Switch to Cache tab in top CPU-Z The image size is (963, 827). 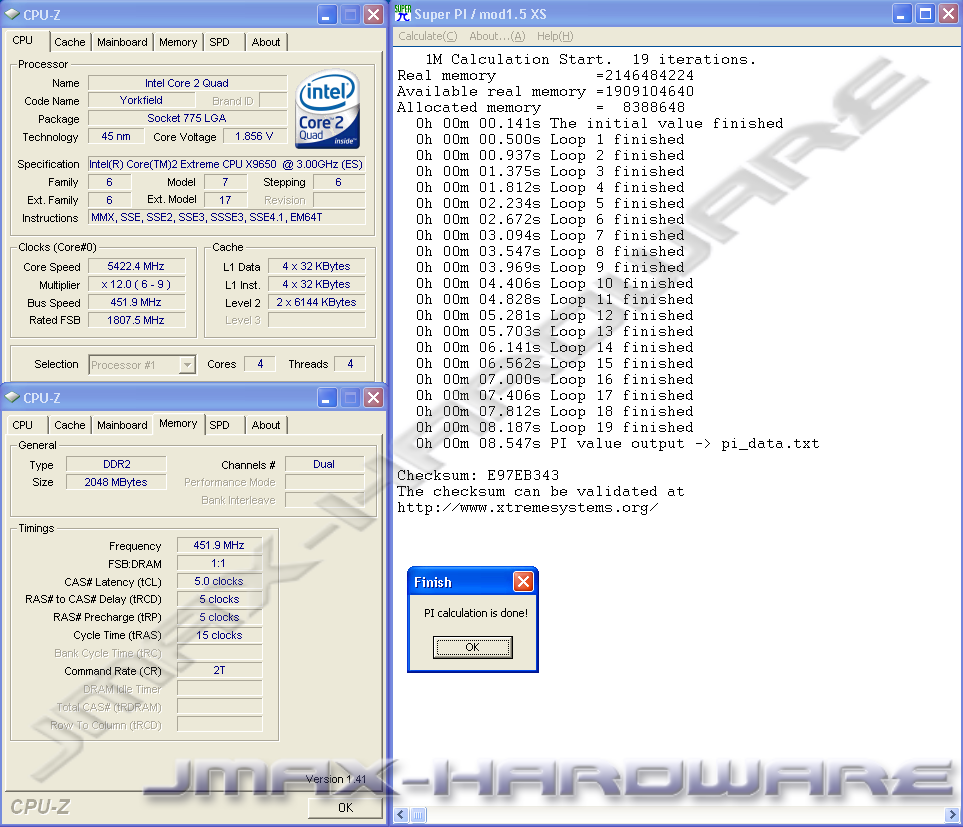click(69, 42)
